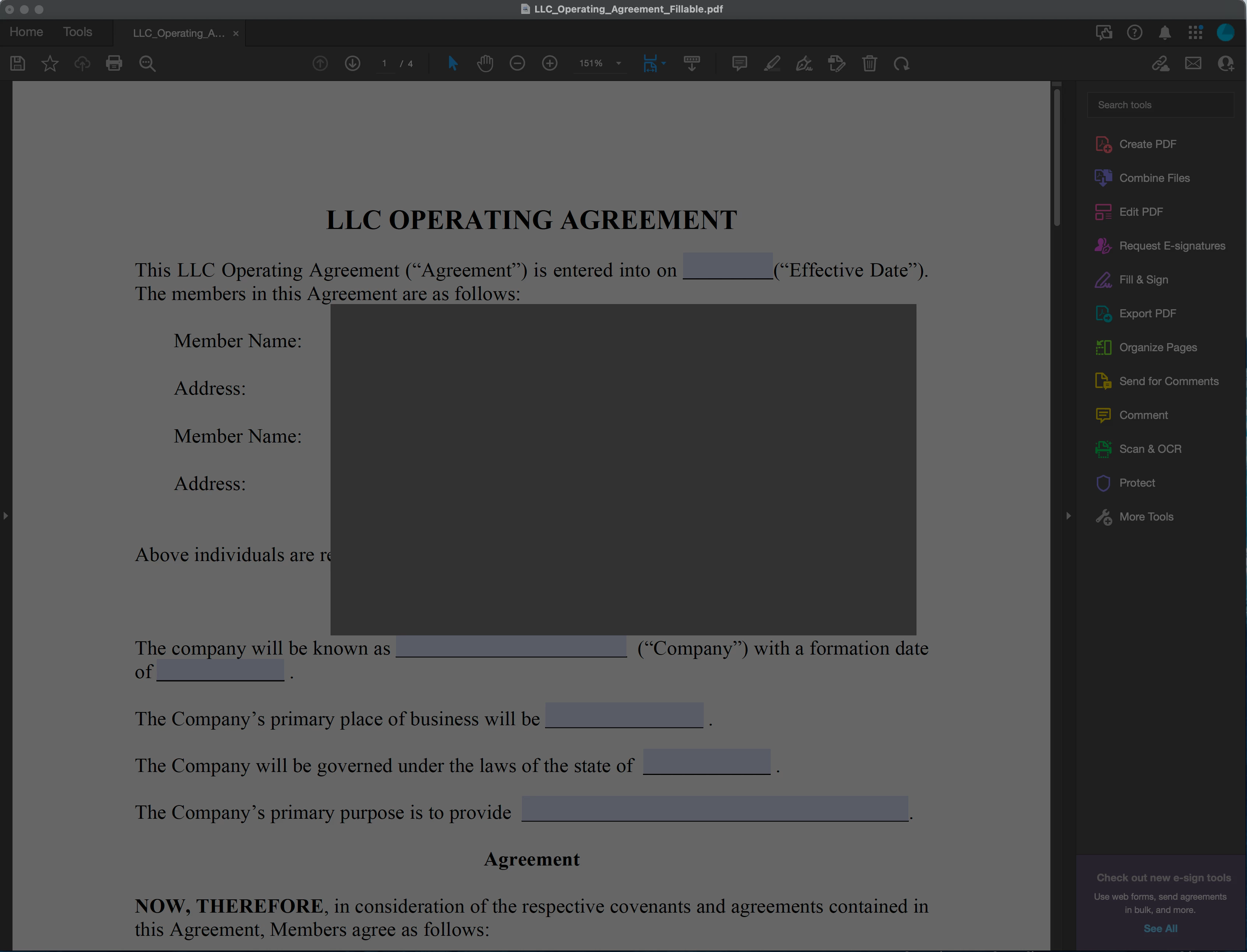Select the Hand pan tool
1247x952 pixels.
click(x=485, y=63)
